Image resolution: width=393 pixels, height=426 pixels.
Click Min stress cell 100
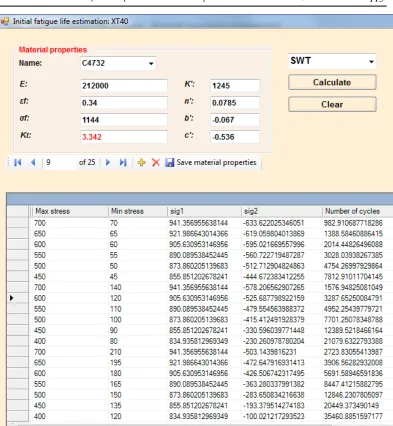[137, 320]
